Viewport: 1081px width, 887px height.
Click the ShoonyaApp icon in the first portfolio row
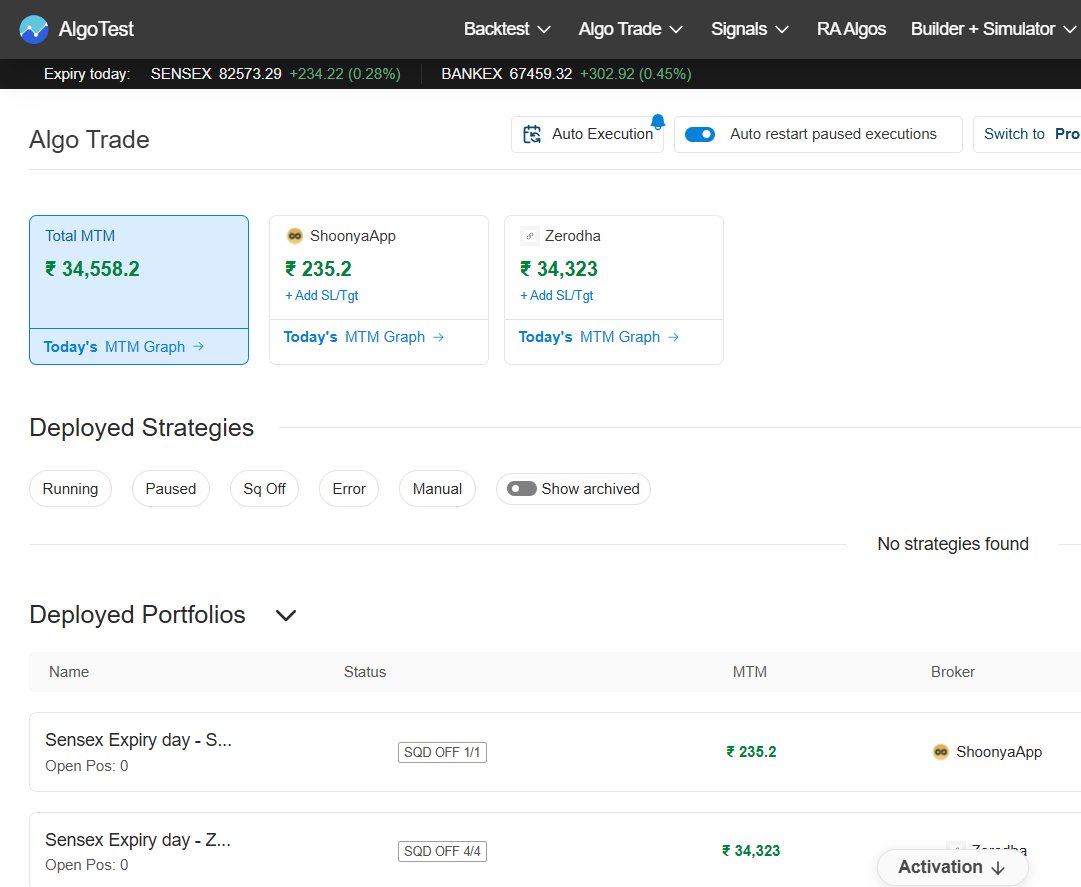coord(940,751)
